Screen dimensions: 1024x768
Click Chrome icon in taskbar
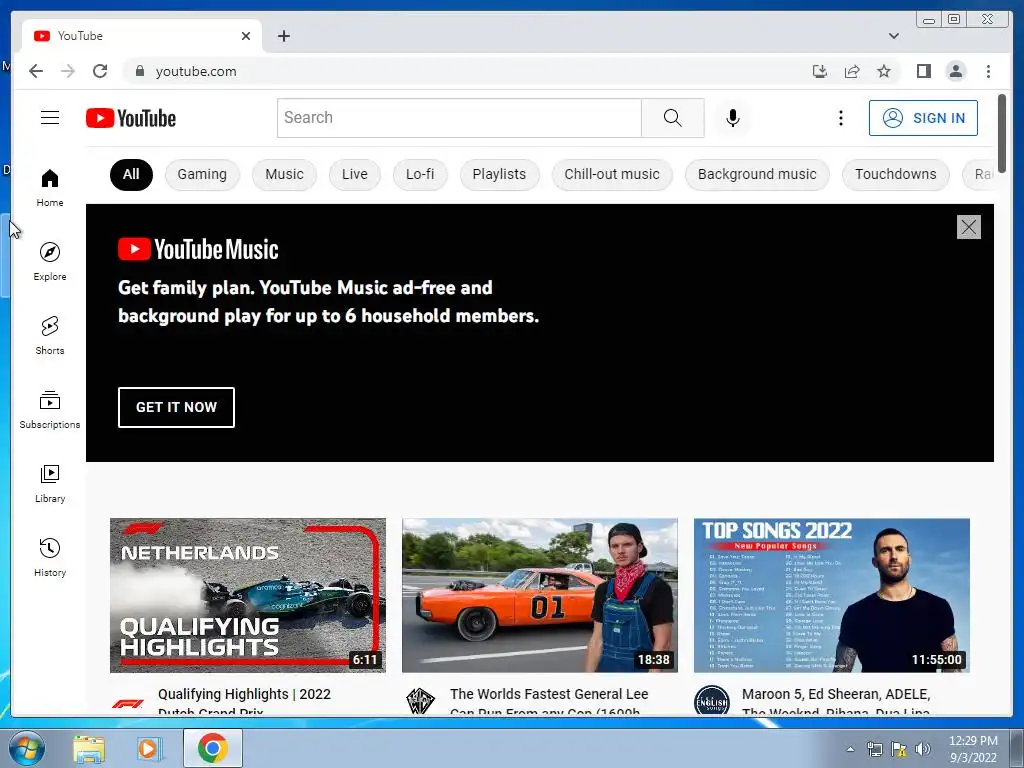[212, 748]
